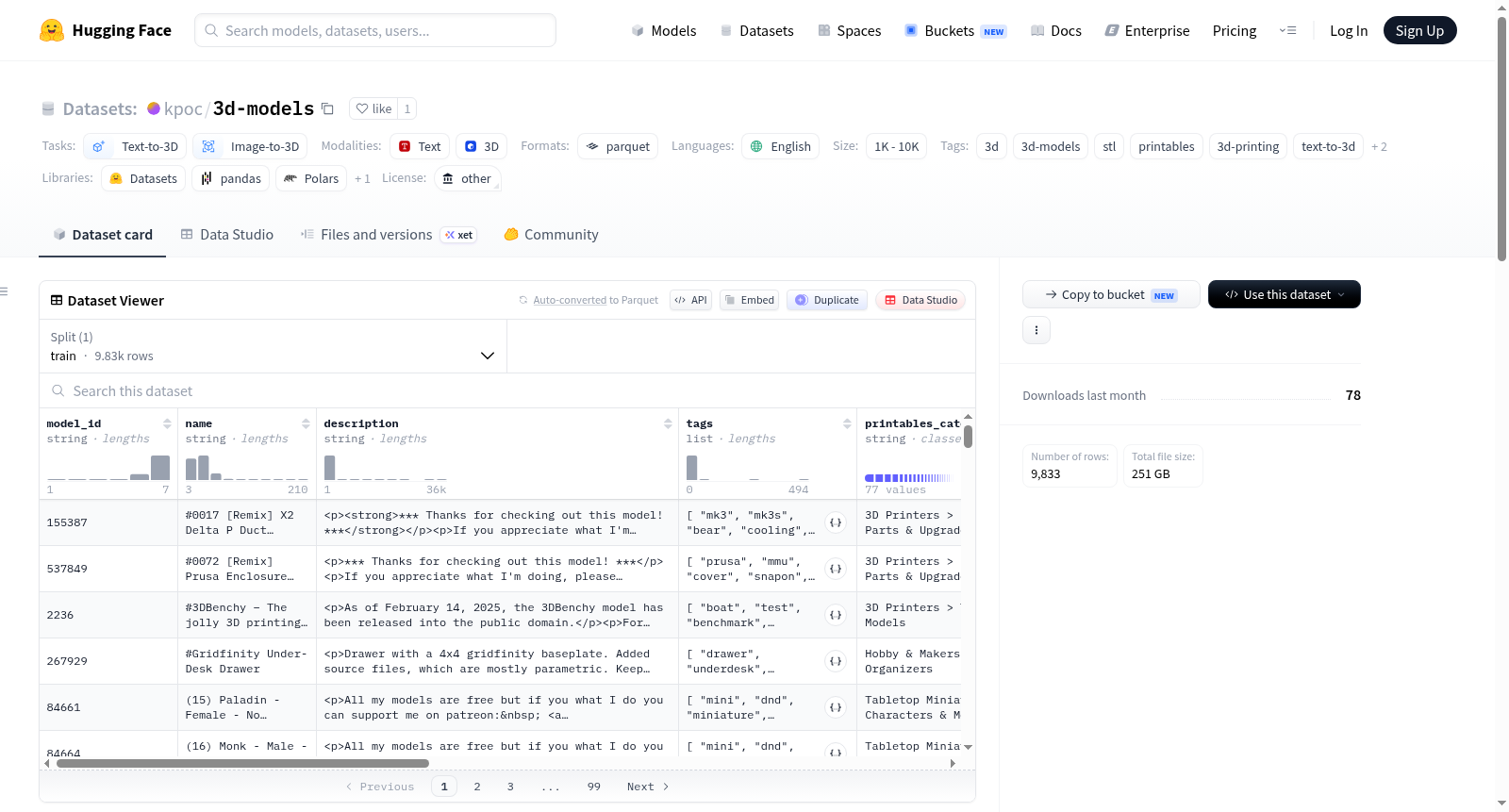Expand tags JSON for row 267929

(x=836, y=661)
